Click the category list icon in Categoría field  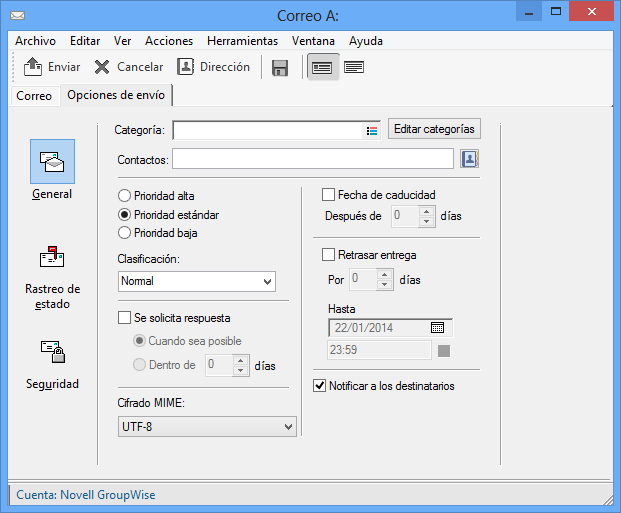pyautogui.click(x=371, y=131)
